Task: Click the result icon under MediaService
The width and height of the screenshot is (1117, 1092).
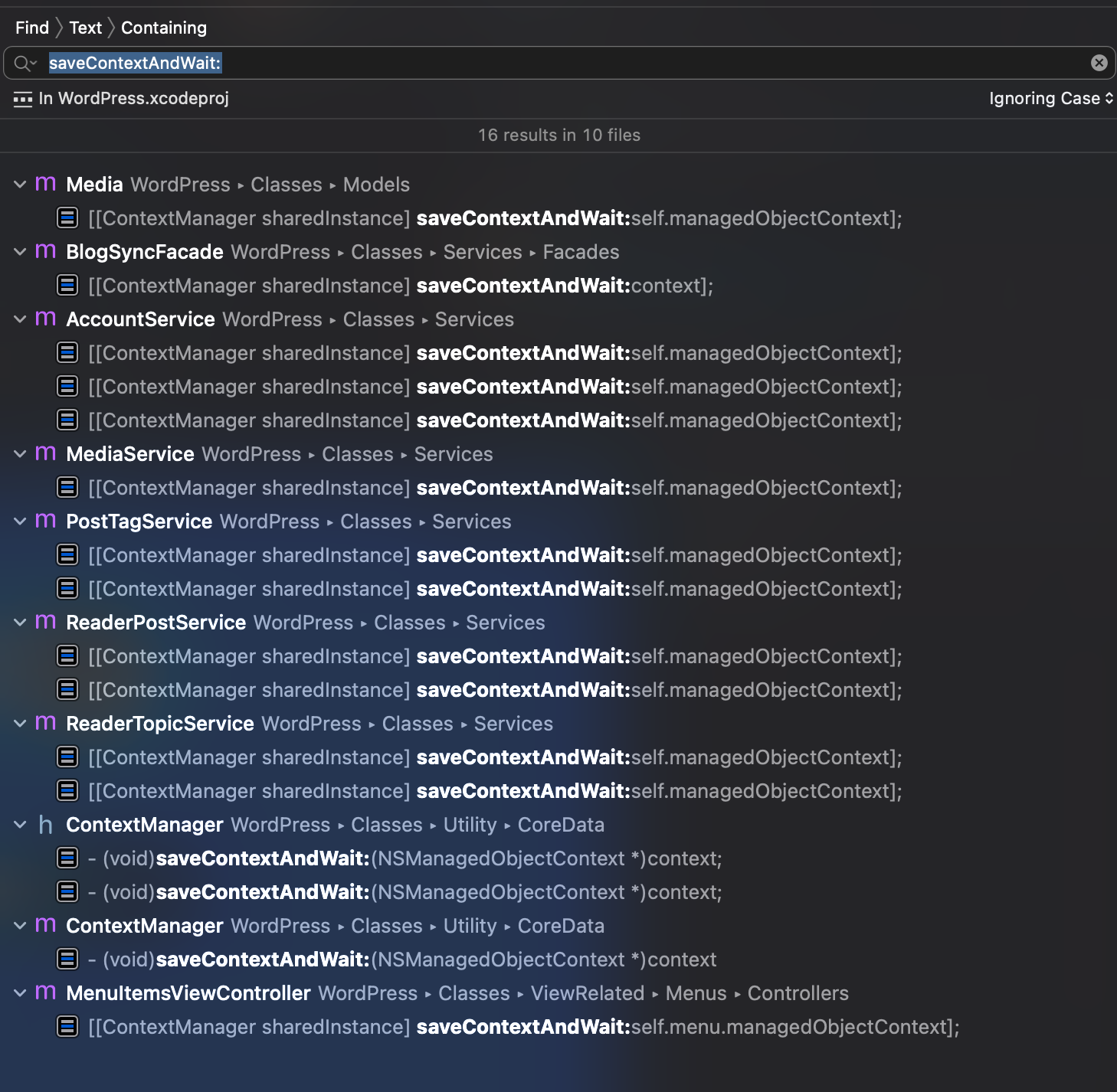Action: point(67,488)
